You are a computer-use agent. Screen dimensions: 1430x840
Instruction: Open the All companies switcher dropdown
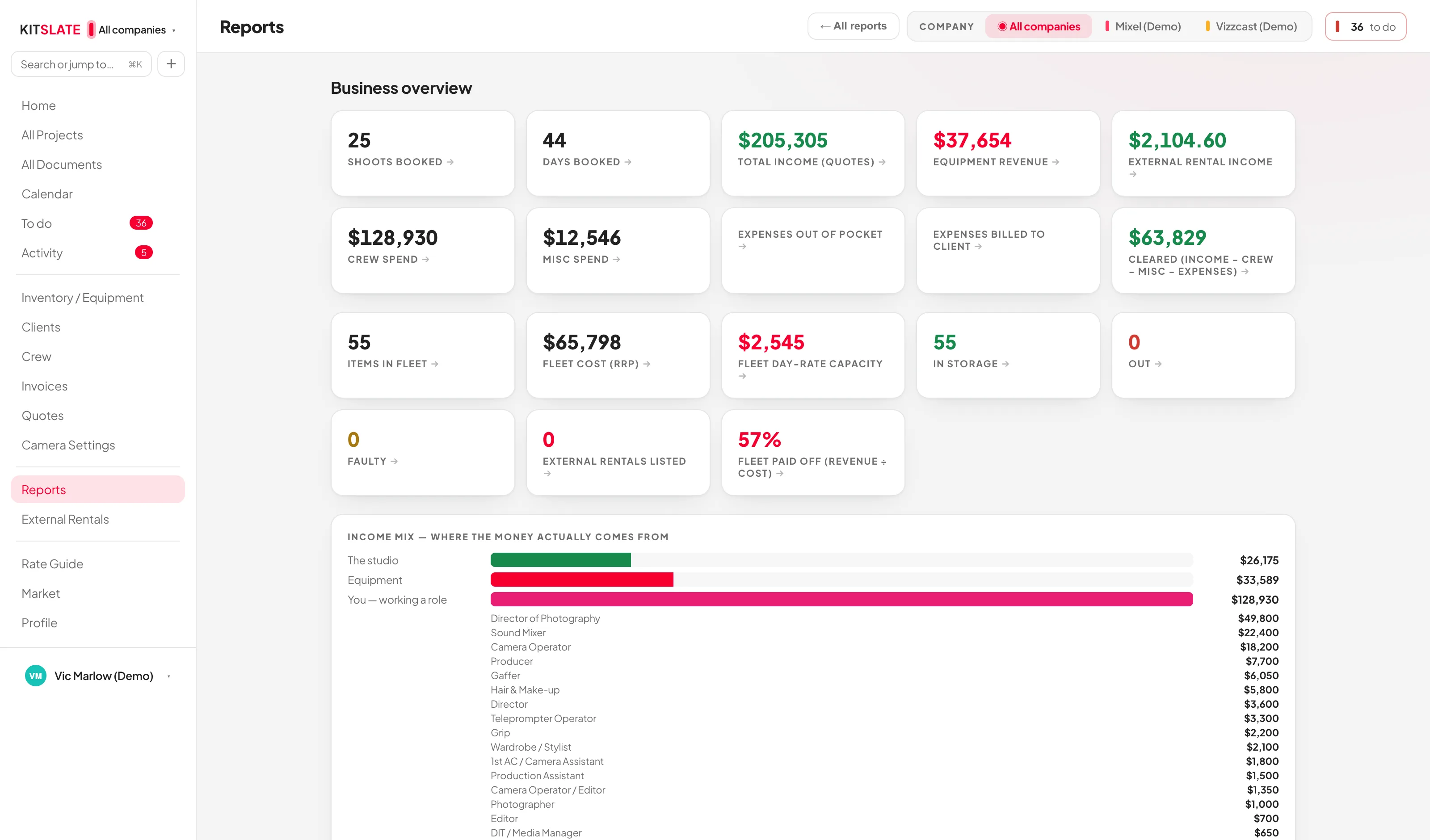[132, 29]
